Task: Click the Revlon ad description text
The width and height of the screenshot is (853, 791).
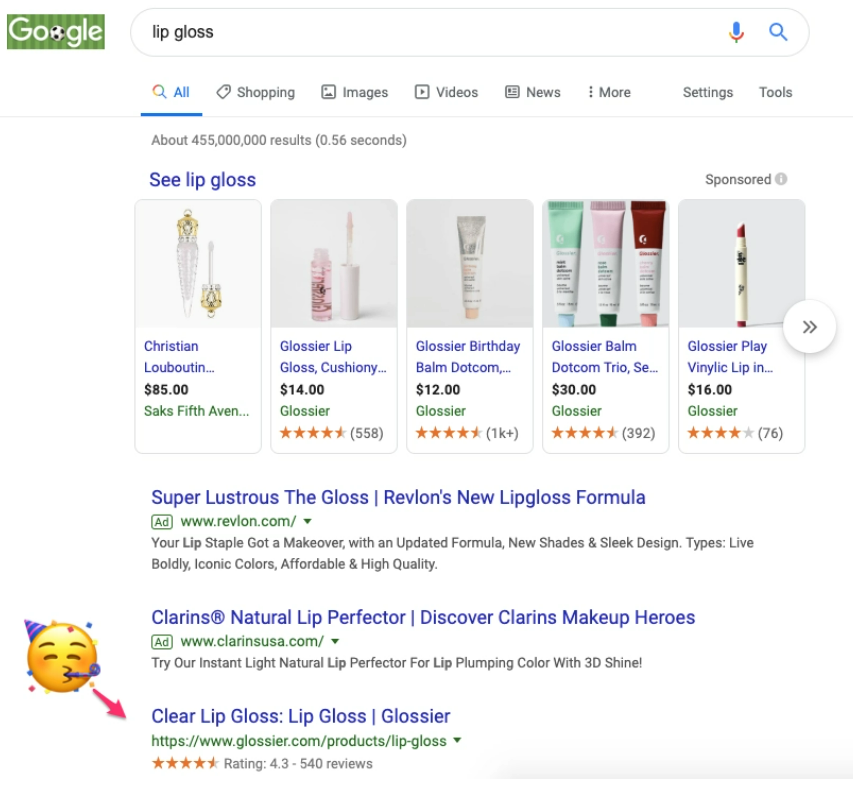Action: [453, 553]
